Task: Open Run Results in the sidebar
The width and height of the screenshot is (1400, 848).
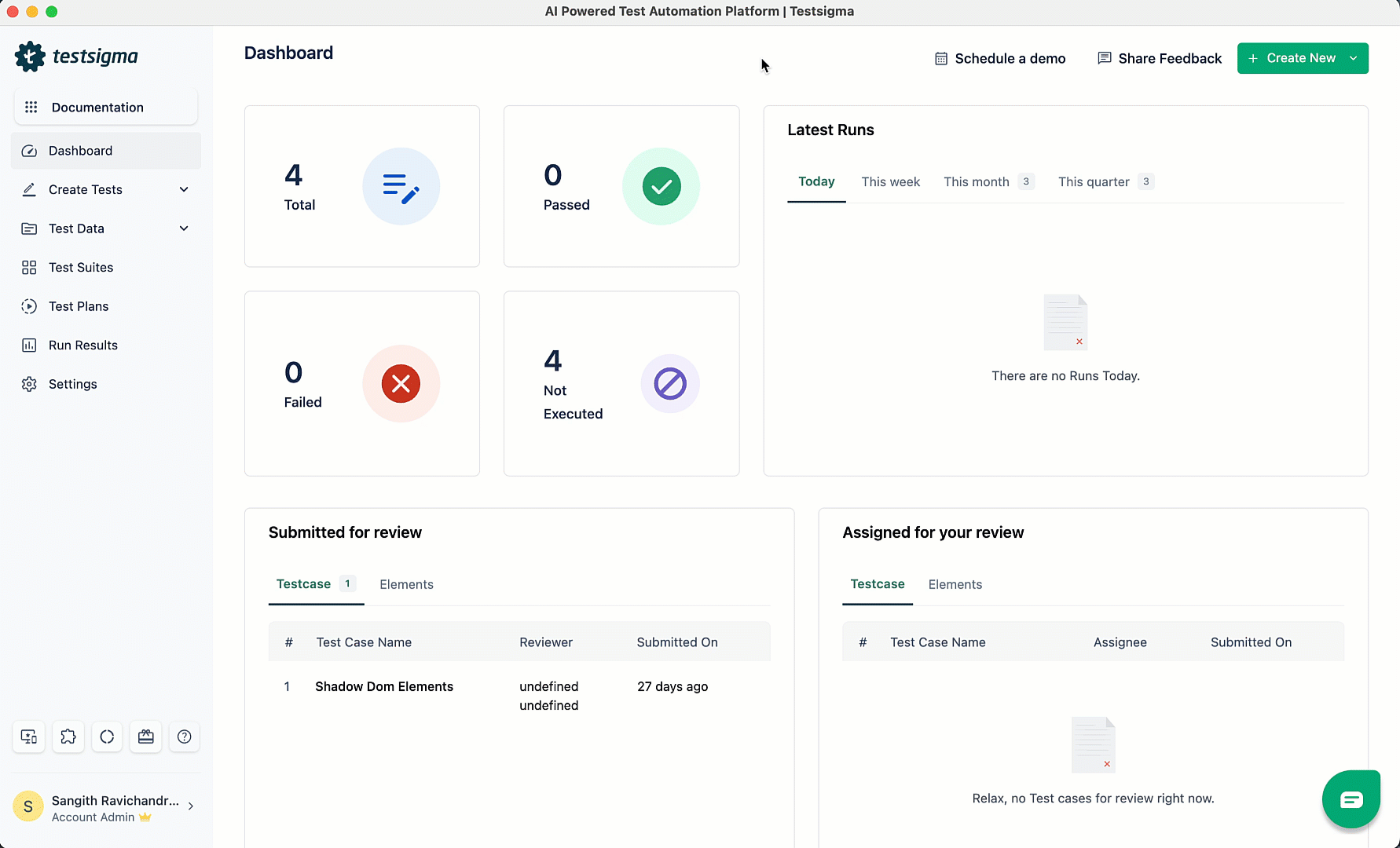Action: click(x=106, y=345)
